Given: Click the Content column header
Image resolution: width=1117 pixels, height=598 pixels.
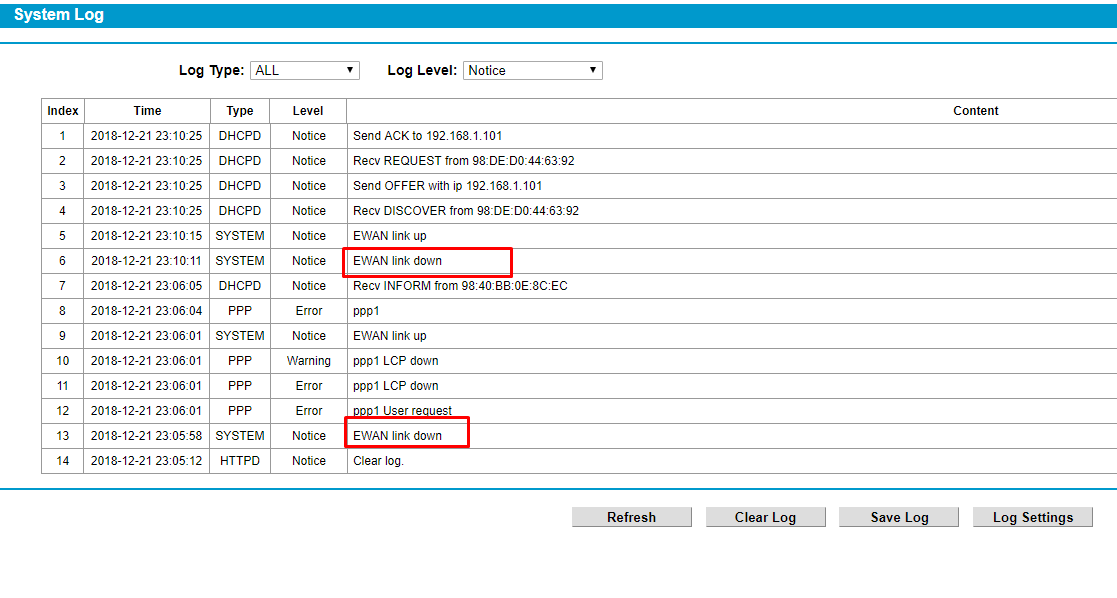Looking at the screenshot, I should (975, 111).
